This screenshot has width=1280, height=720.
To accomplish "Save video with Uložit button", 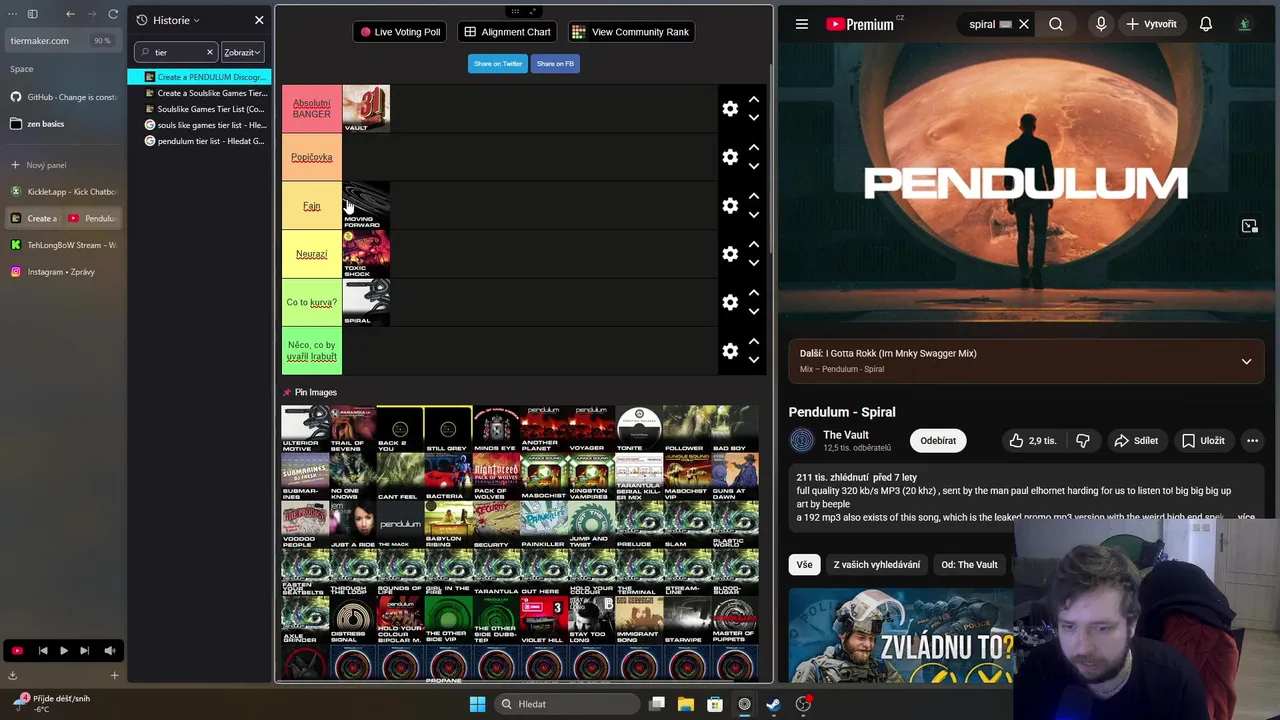I will click(1203, 441).
